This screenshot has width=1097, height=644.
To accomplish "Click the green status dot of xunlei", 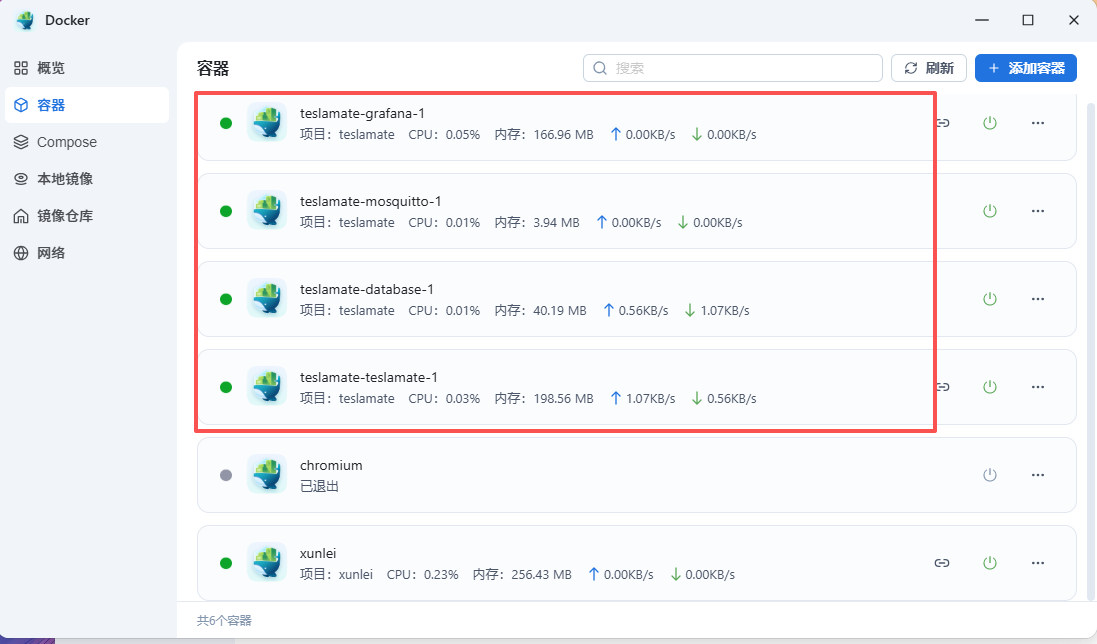I will point(226,563).
